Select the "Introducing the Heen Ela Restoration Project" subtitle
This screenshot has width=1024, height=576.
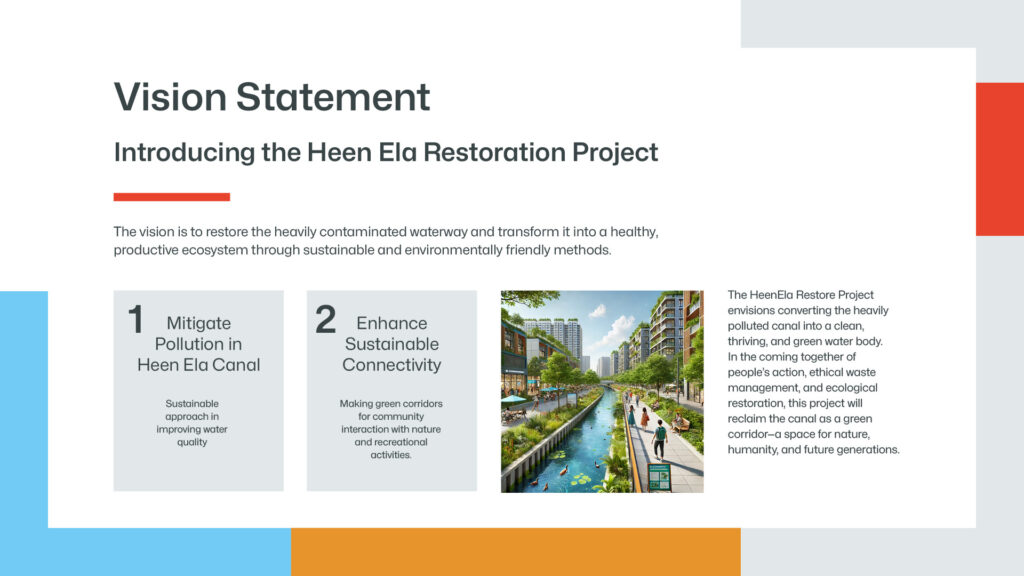click(x=385, y=152)
